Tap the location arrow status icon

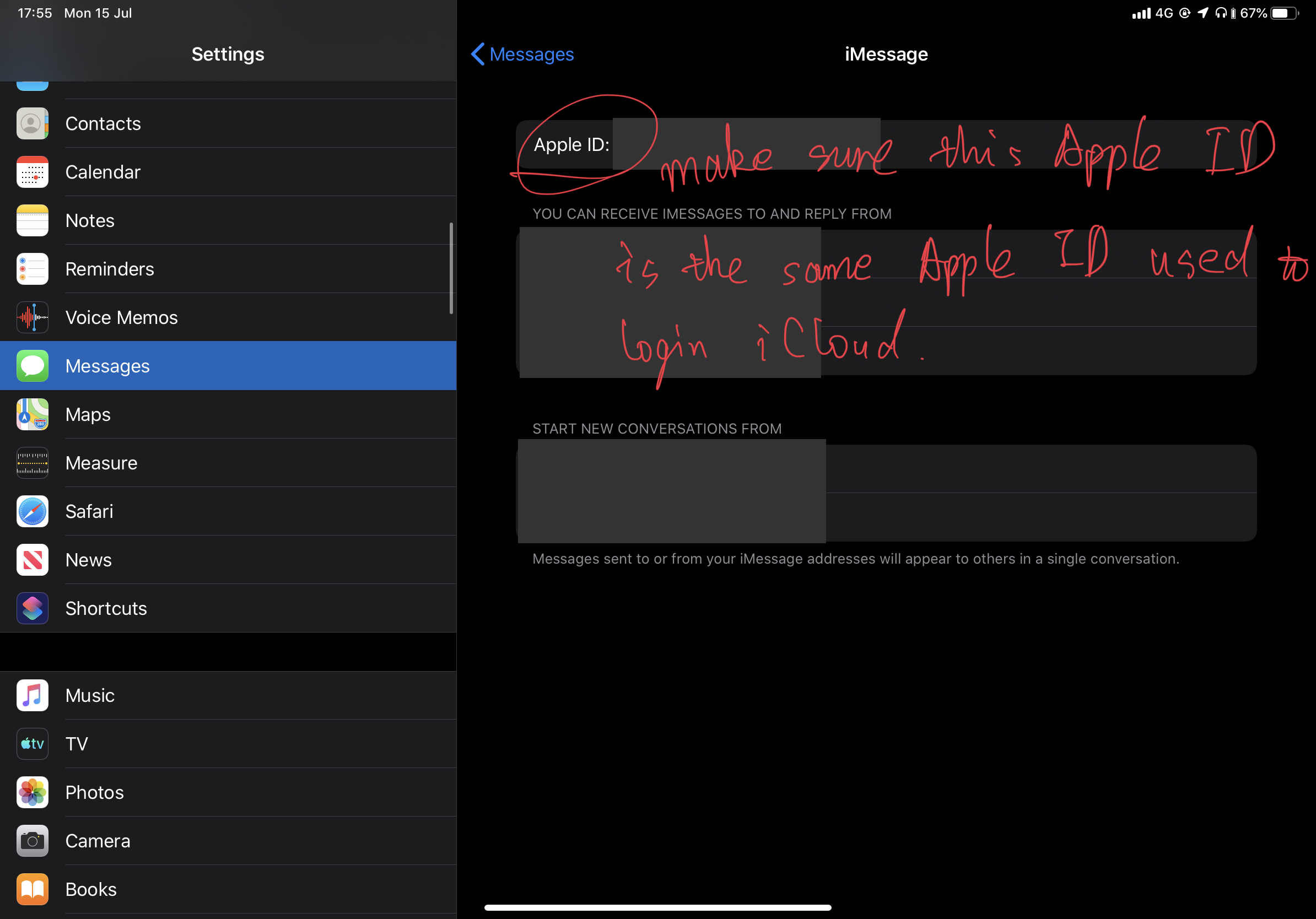tap(1202, 13)
